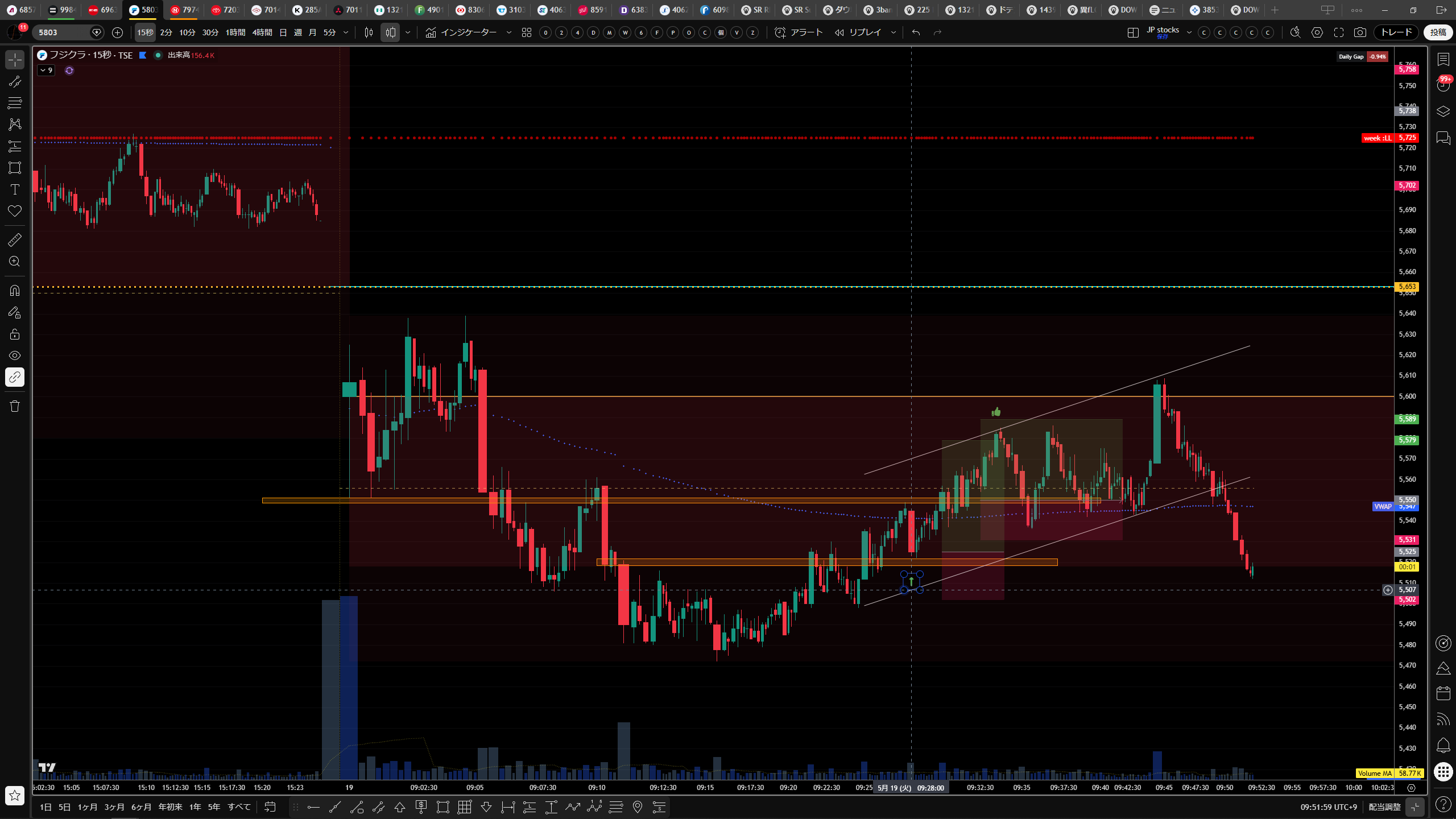Toggle stay in drawing mode pencil lock
Viewport: 1456px width, 819px height.
[x=15, y=312]
